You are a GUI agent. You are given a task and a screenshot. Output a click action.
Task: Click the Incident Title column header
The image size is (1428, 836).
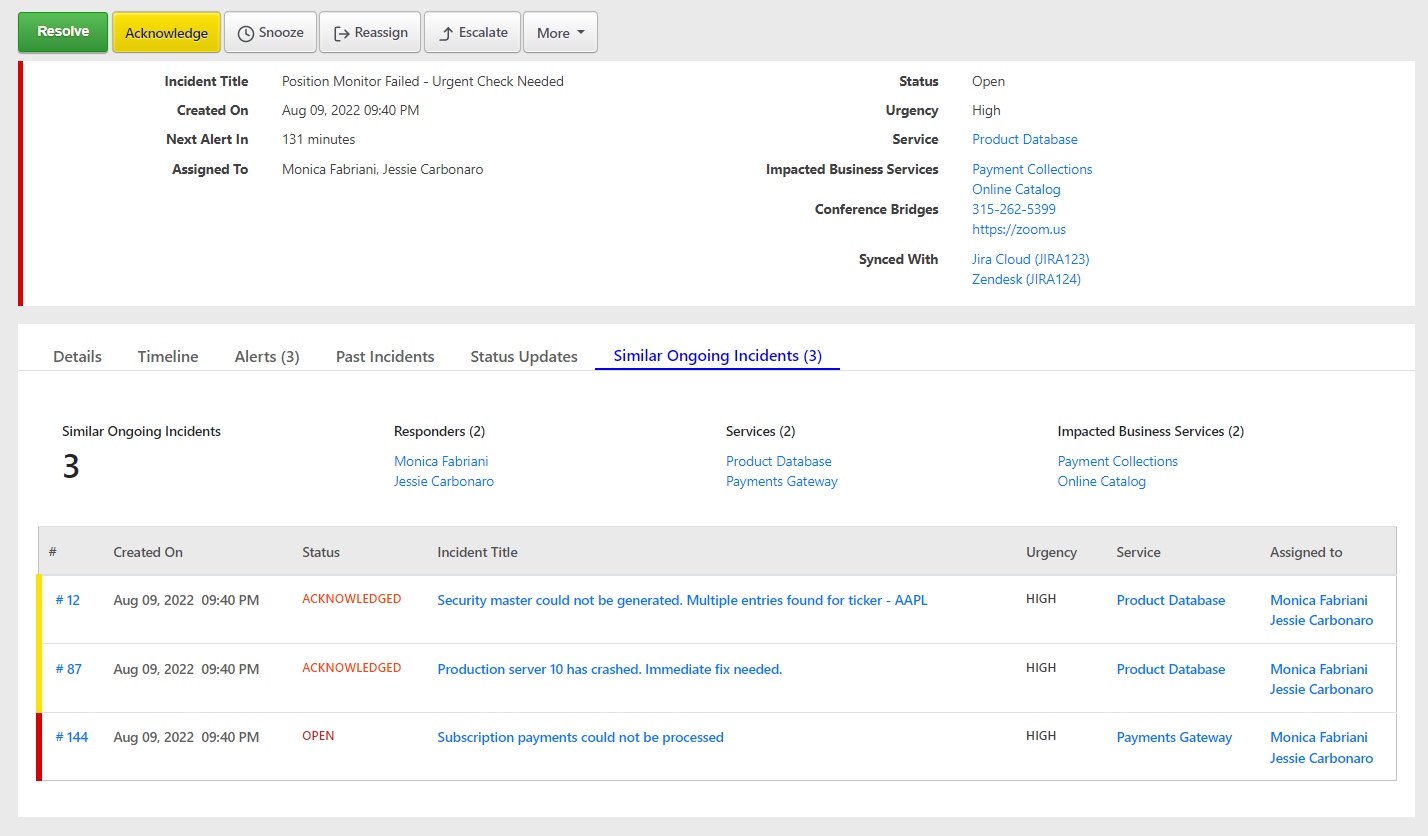[x=478, y=552]
